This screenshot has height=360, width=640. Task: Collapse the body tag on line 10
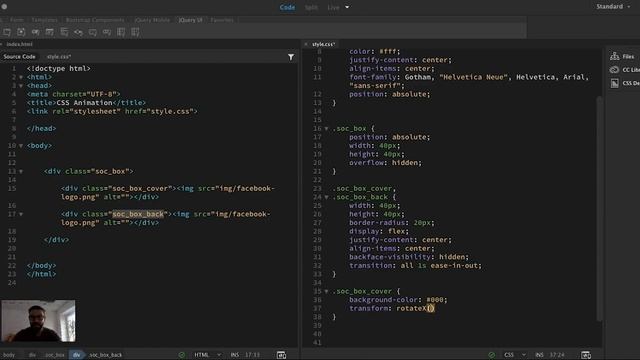point(21,146)
